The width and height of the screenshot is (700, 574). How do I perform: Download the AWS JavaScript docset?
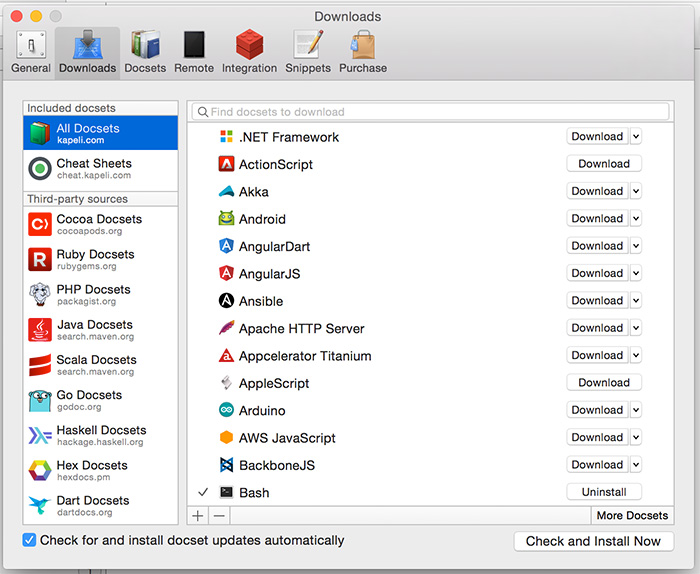pyautogui.click(x=597, y=437)
